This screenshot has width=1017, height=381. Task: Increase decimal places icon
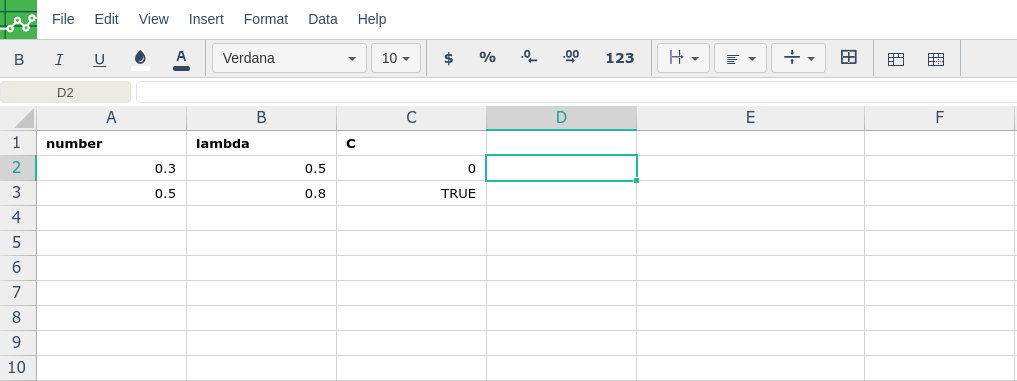571,58
